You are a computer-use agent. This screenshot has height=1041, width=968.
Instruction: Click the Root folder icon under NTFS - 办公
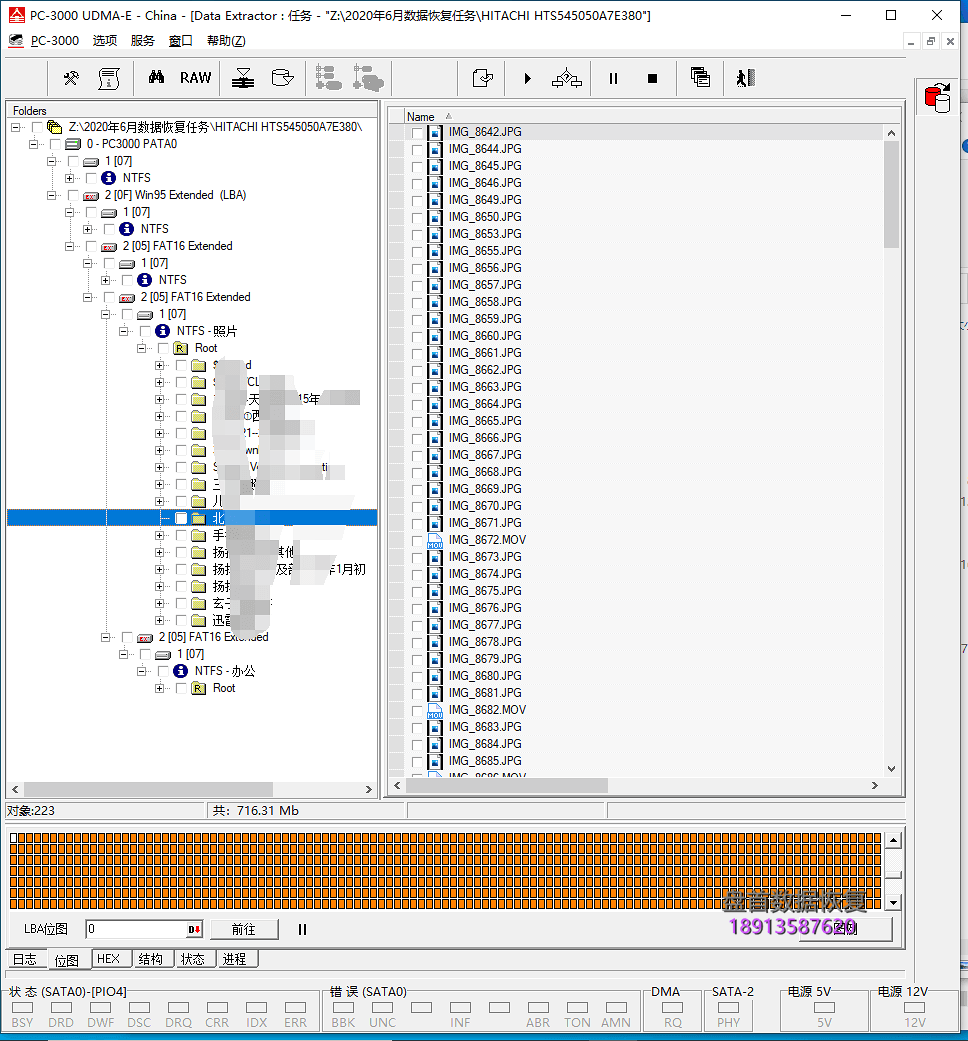(199, 688)
